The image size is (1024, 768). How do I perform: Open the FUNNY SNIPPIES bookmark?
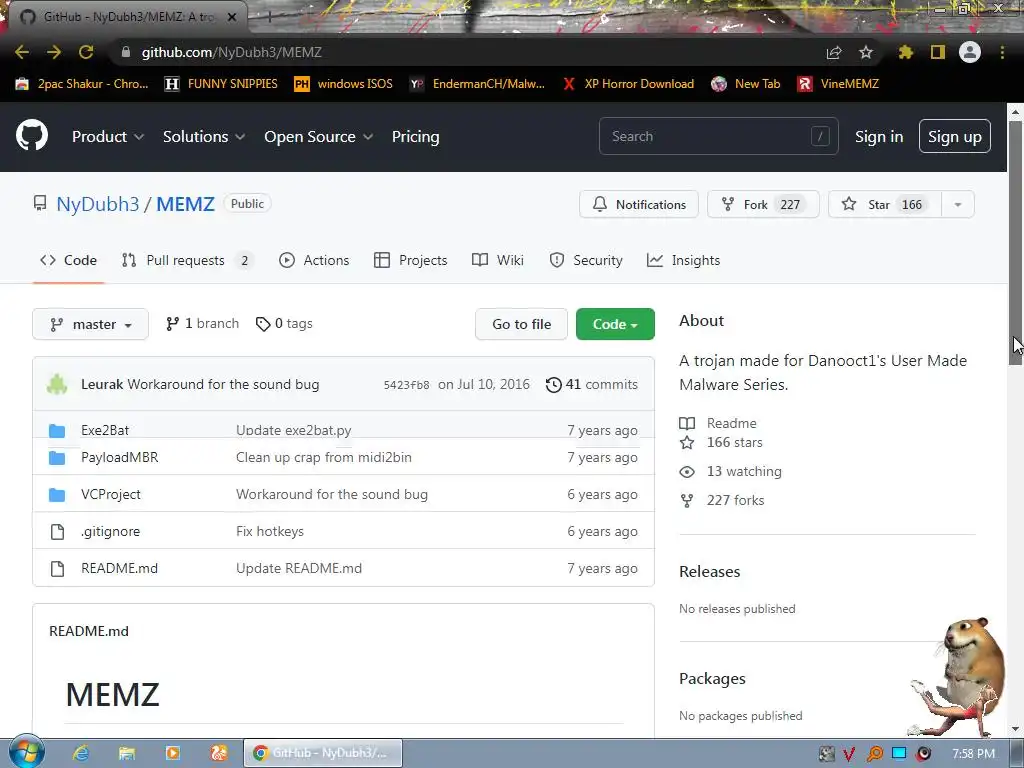(x=221, y=84)
